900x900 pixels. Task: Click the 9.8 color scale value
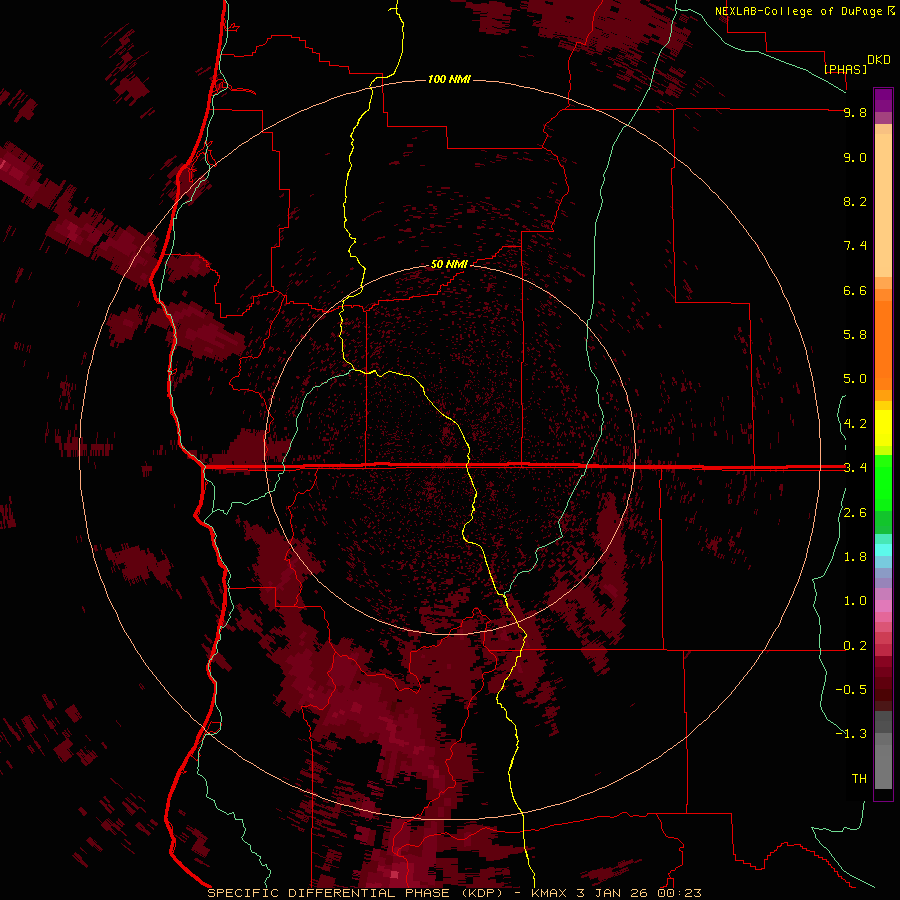855,112
